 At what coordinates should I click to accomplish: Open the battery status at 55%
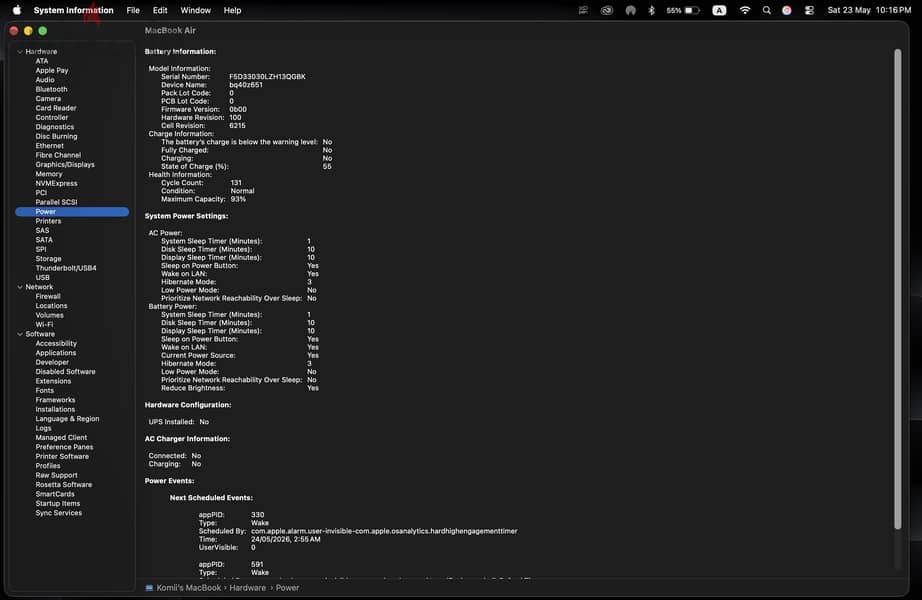point(683,10)
